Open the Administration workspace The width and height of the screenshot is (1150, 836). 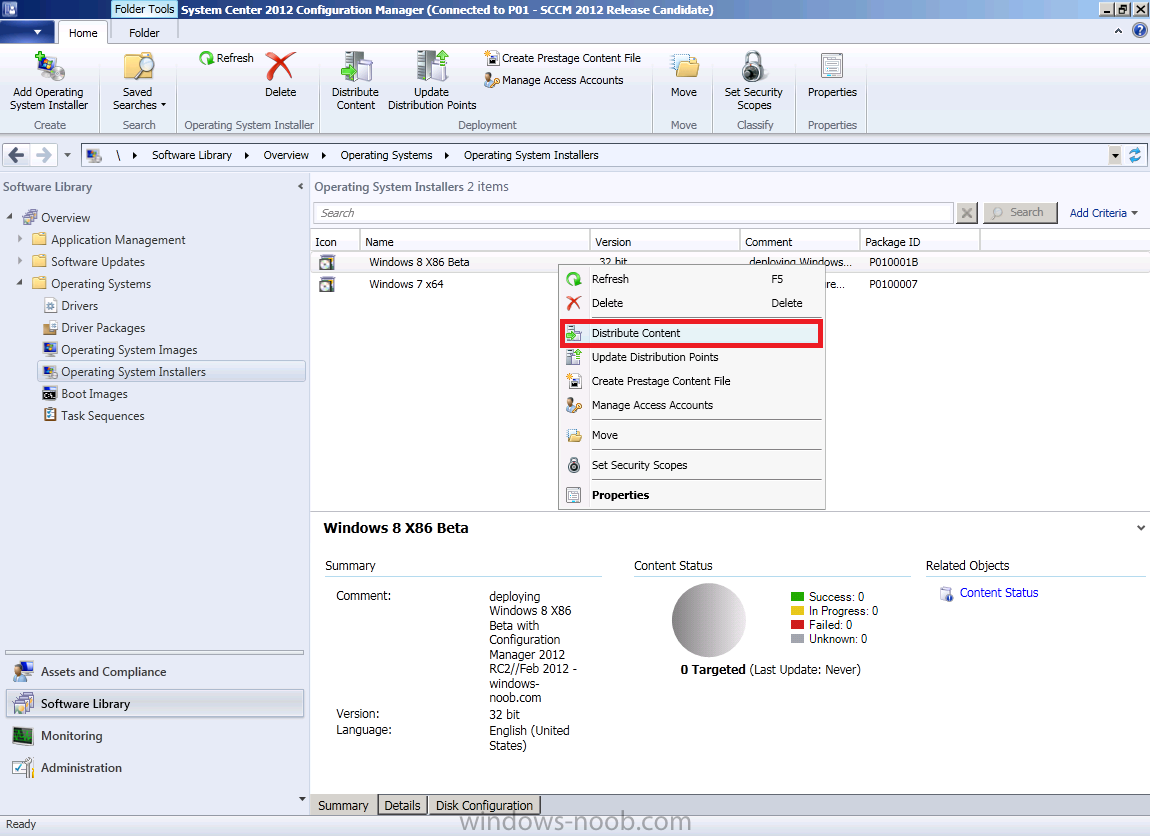pyautogui.click(x=155, y=768)
